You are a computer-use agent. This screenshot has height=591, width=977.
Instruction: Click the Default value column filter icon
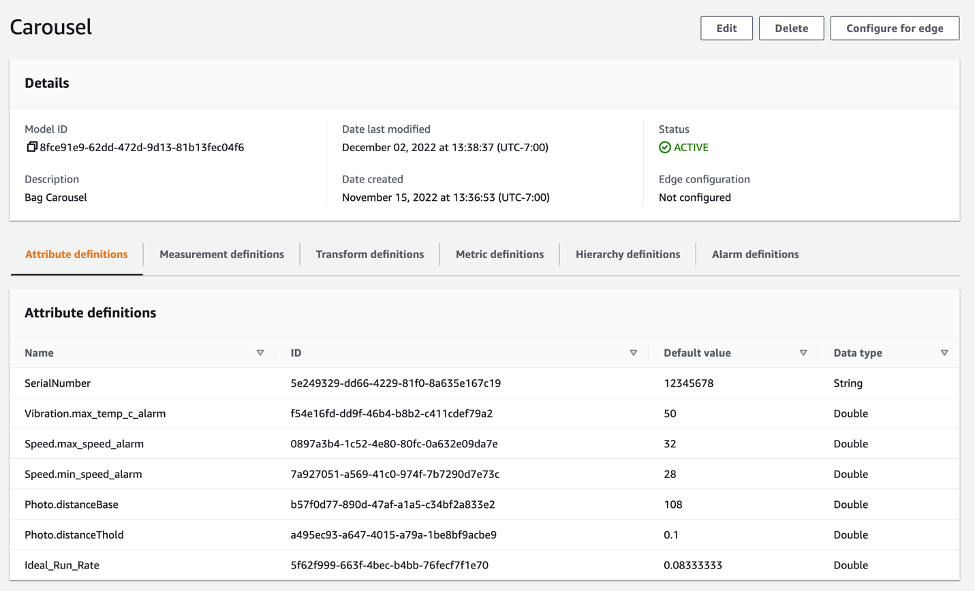point(803,352)
